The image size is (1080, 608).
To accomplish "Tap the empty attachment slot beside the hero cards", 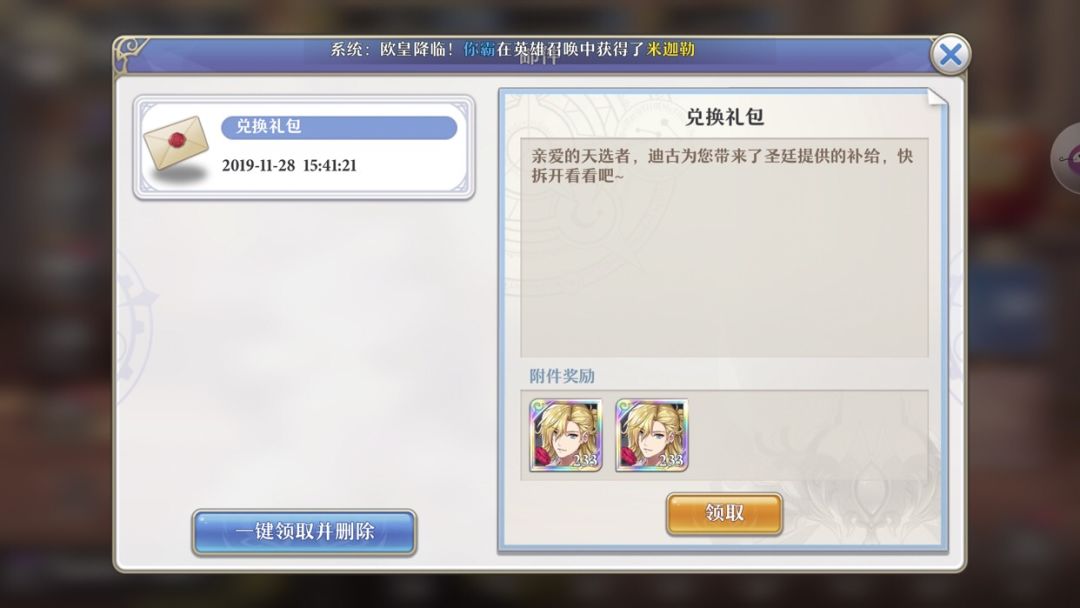I will click(x=737, y=435).
